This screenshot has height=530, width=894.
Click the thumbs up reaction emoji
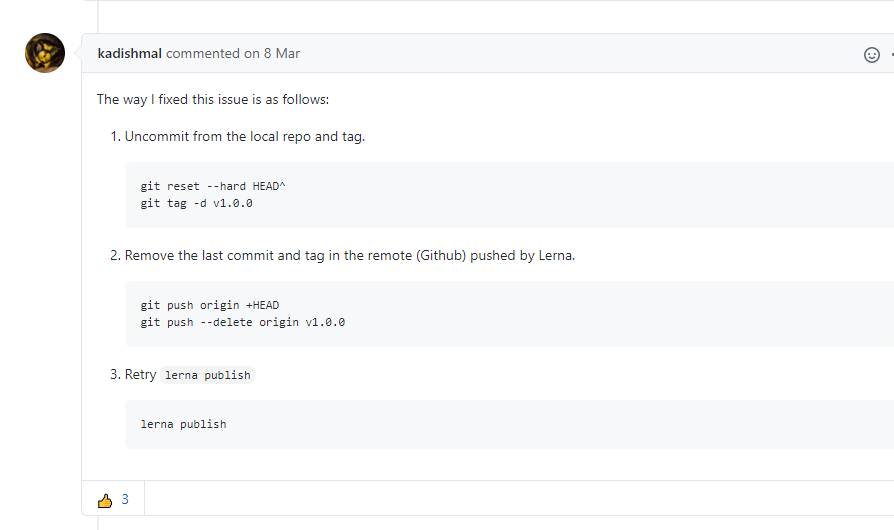pyautogui.click(x=105, y=500)
